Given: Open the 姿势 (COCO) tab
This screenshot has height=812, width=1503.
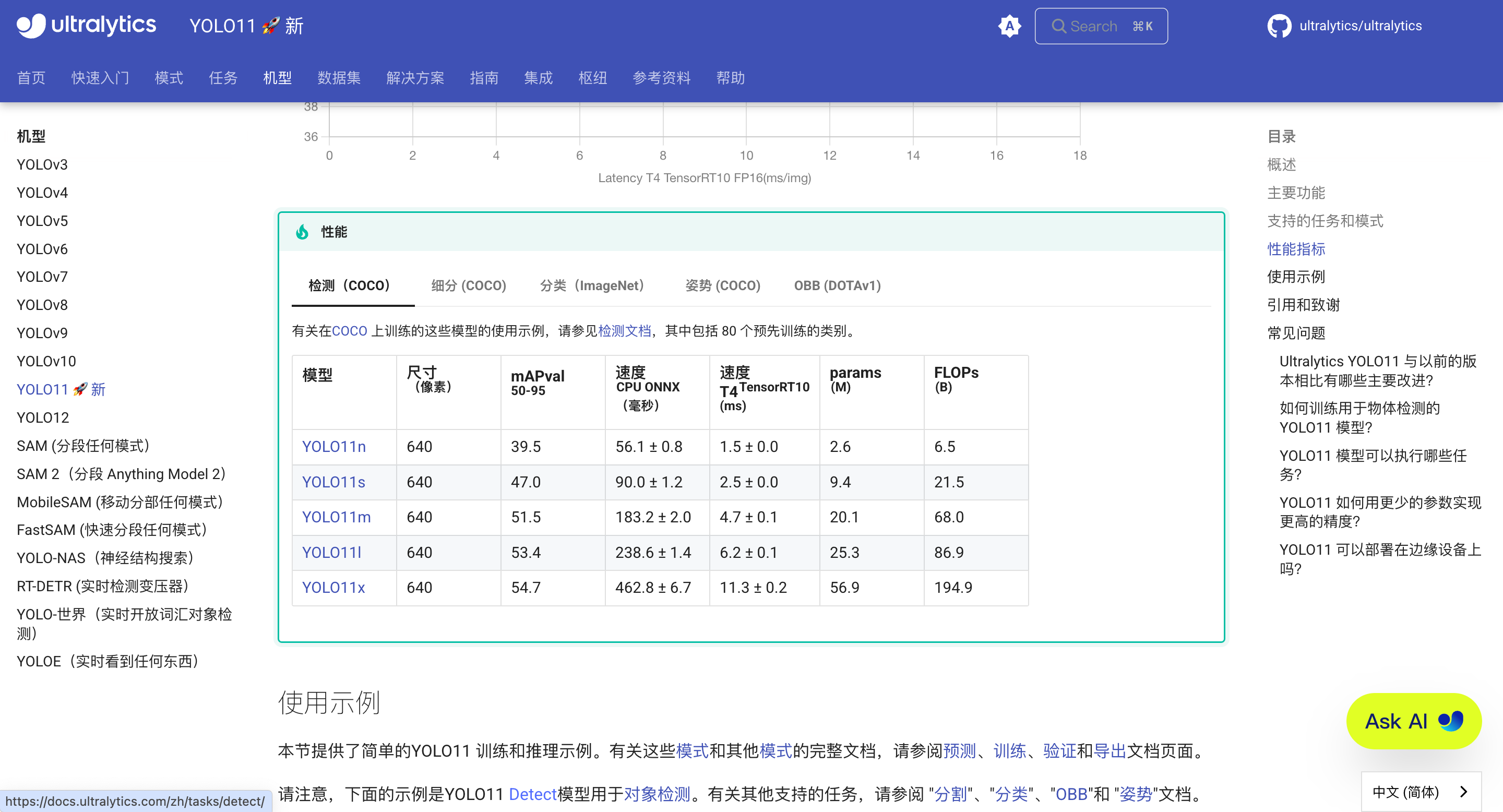Looking at the screenshot, I should coord(722,286).
